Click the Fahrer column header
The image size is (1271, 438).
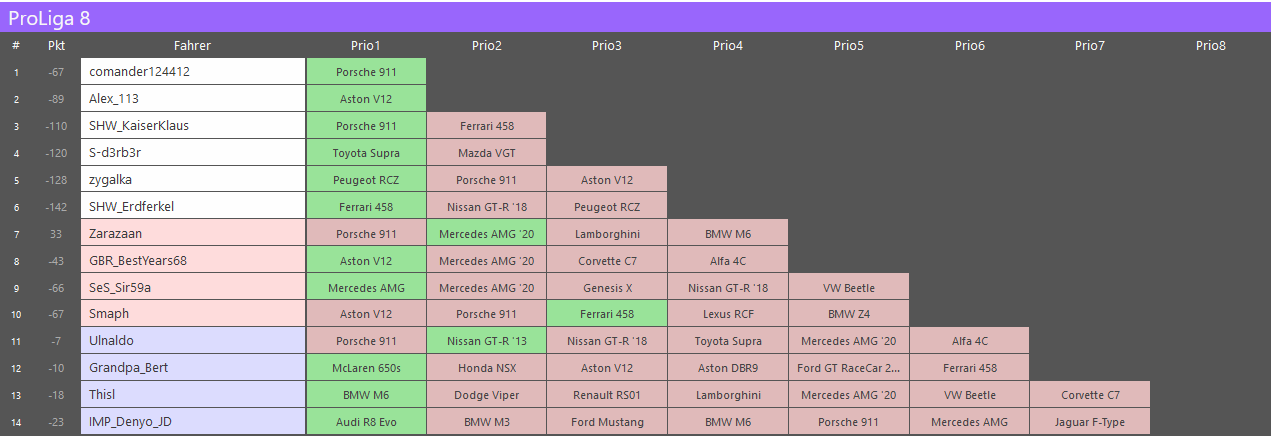(192, 45)
